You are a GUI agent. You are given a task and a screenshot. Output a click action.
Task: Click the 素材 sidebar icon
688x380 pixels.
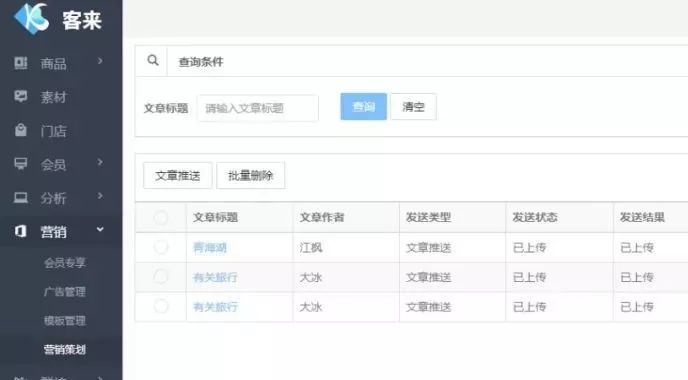21,96
